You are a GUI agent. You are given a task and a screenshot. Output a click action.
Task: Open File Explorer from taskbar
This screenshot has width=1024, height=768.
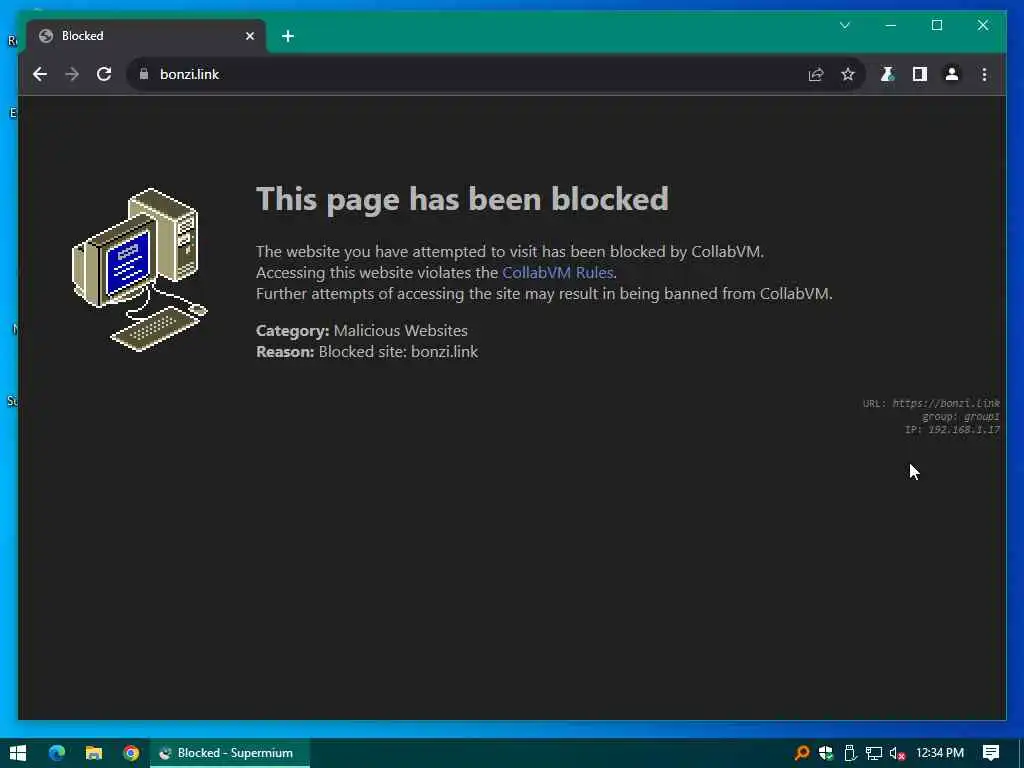(94, 753)
